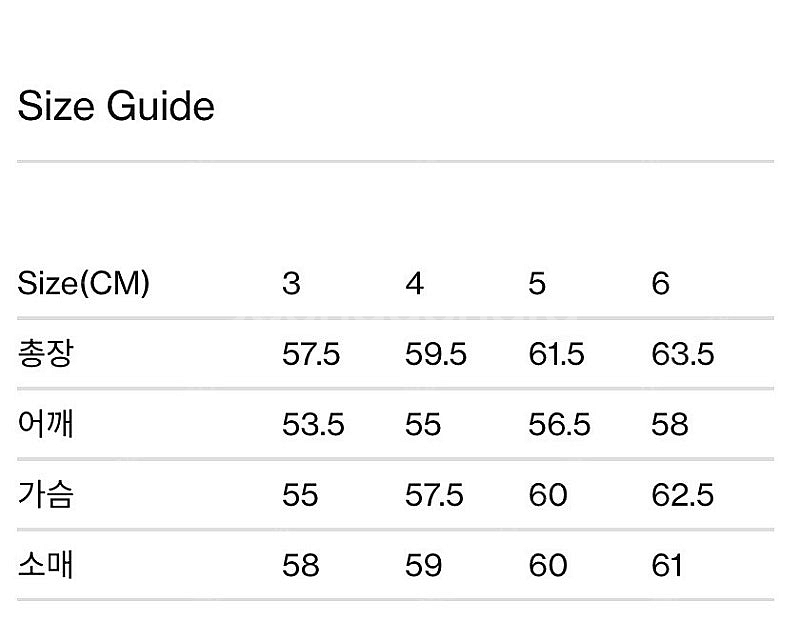
Task: Select the 소매 row label
Action: [45, 565]
